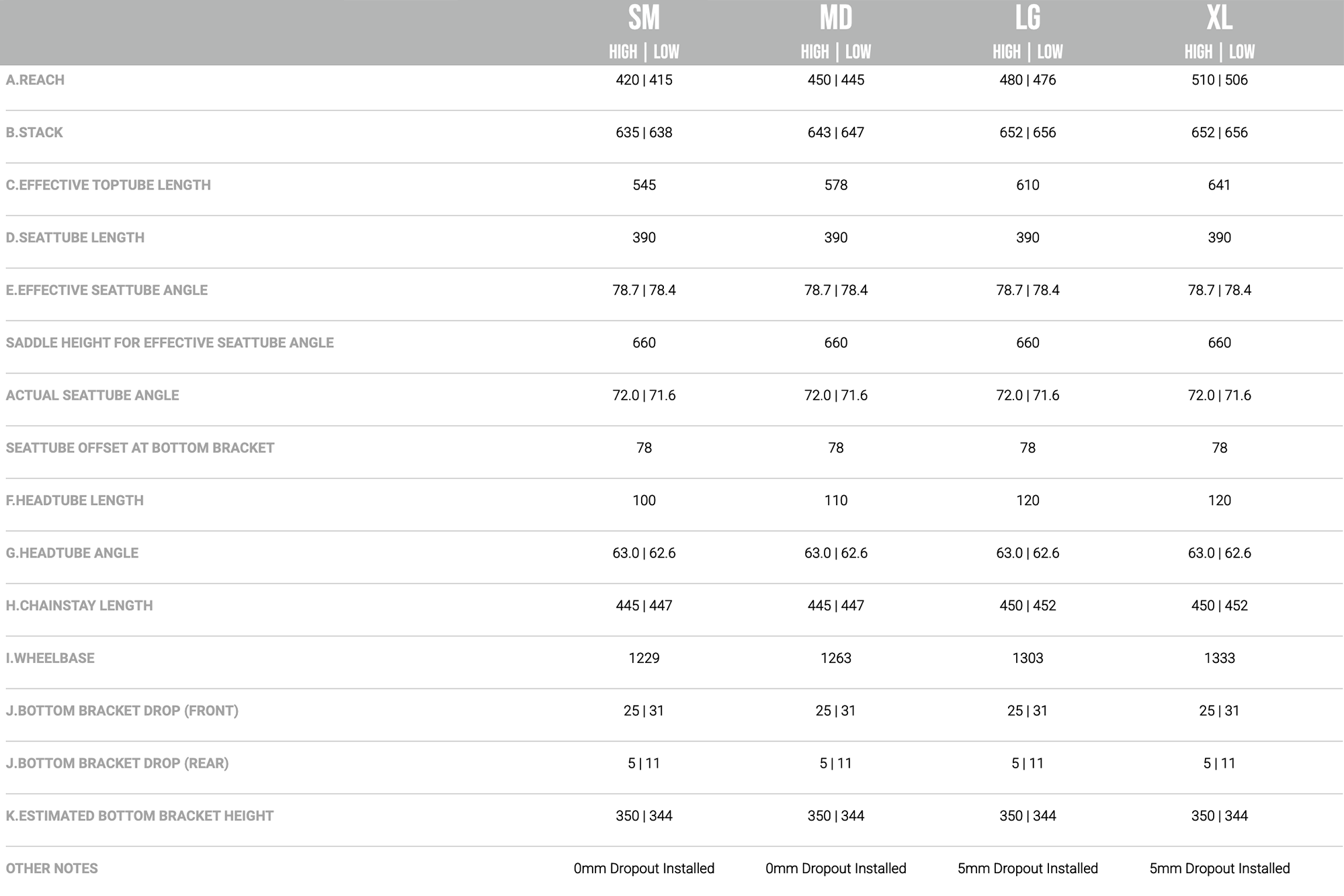Select the 480 | 476 reach value
The height and width of the screenshot is (896, 1344).
coord(1027,80)
